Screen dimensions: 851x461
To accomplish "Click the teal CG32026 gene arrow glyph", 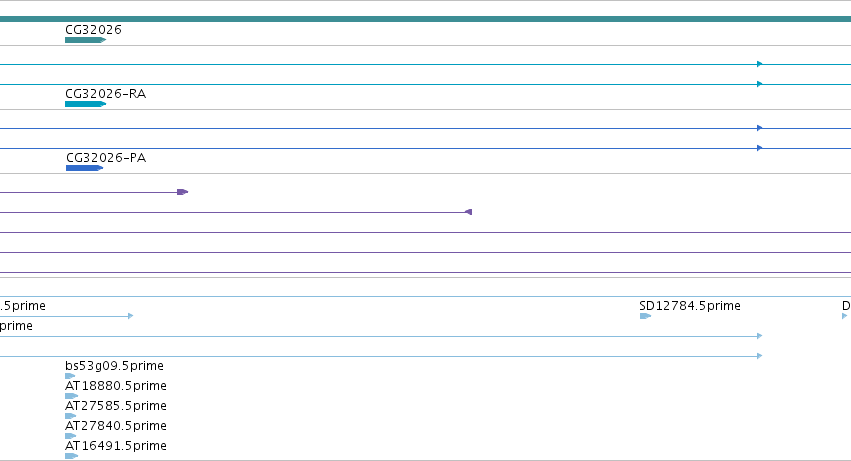I will pos(85,40).
